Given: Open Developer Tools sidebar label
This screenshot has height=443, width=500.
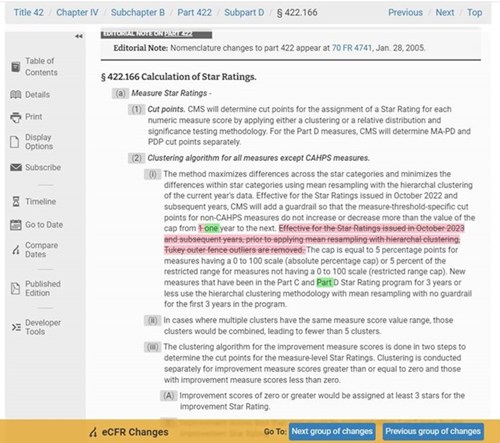Looking at the screenshot, I should 43,327.
